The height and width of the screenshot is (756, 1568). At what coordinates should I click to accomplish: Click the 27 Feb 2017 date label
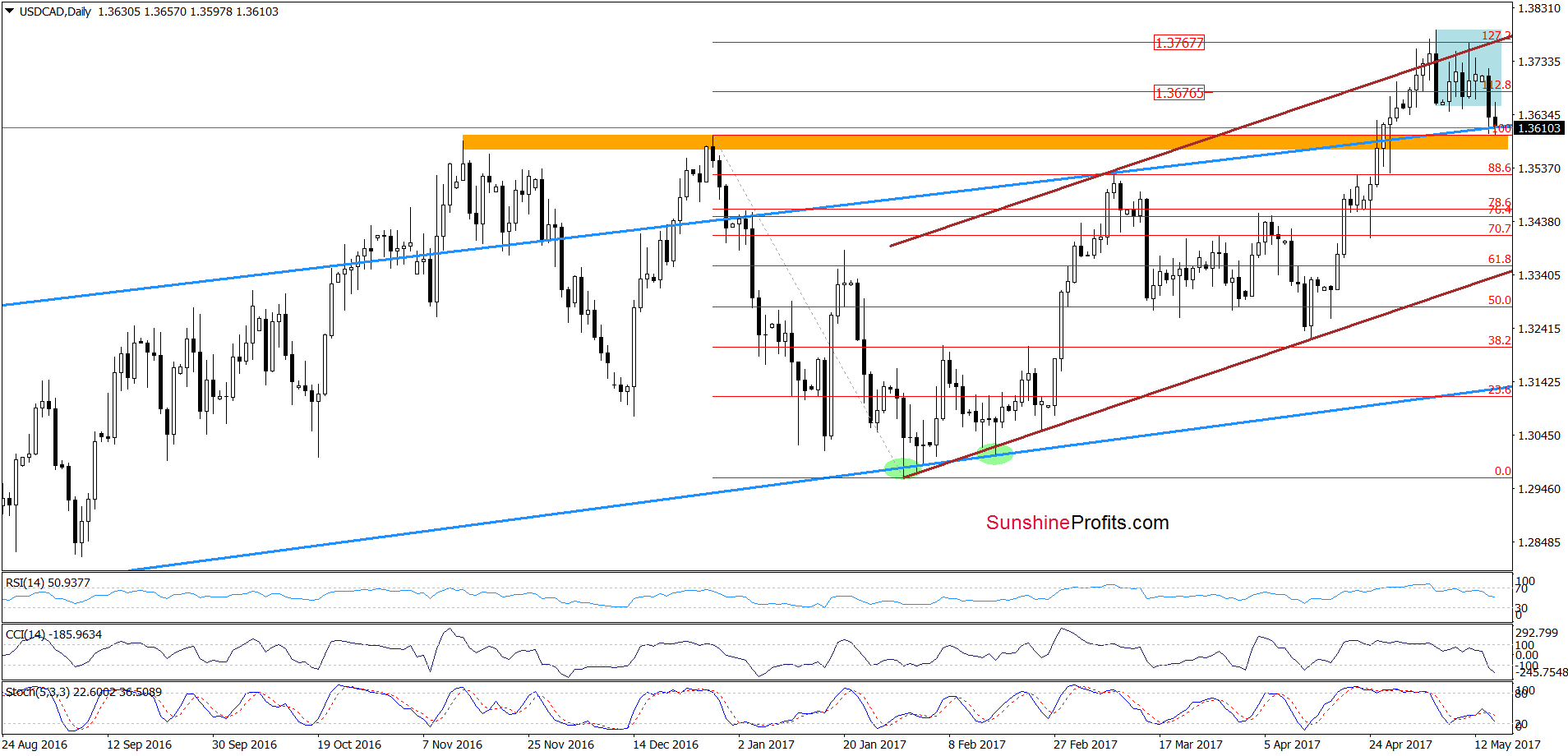point(1085,744)
